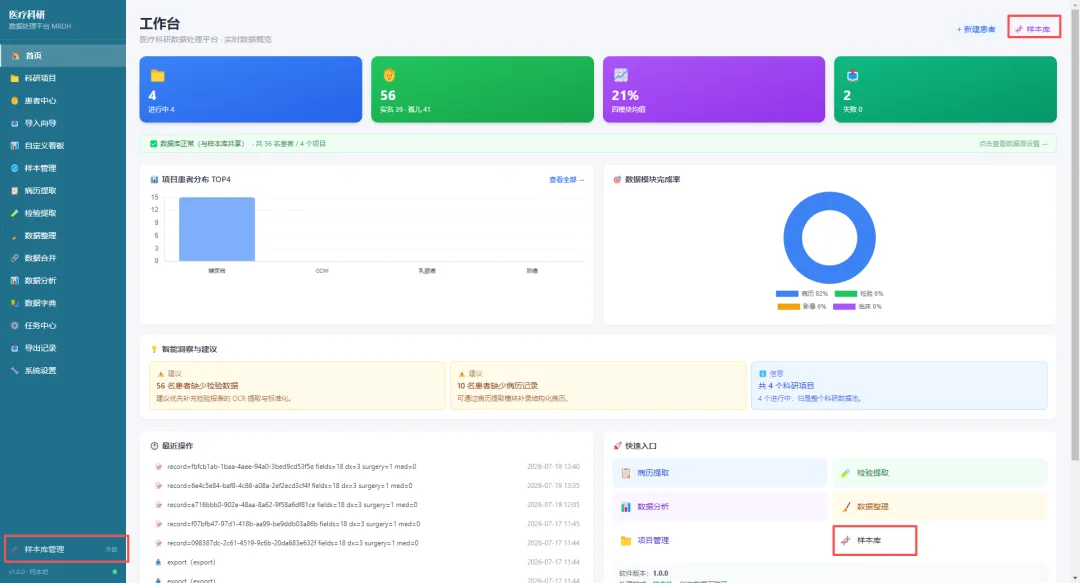Screen dimensions: 1080x583
Task: Click the DNA icon in quick-entry 样本库
Action: 845,541
